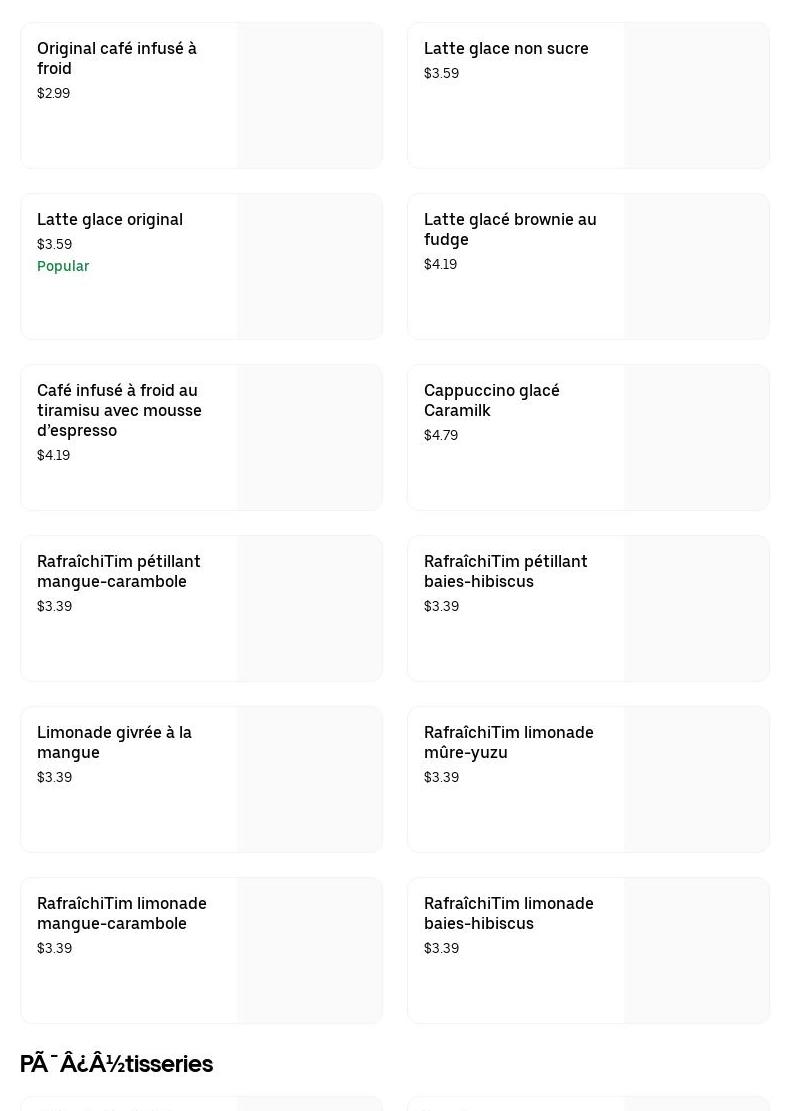Choose the Latte glace original title

[x=110, y=219]
